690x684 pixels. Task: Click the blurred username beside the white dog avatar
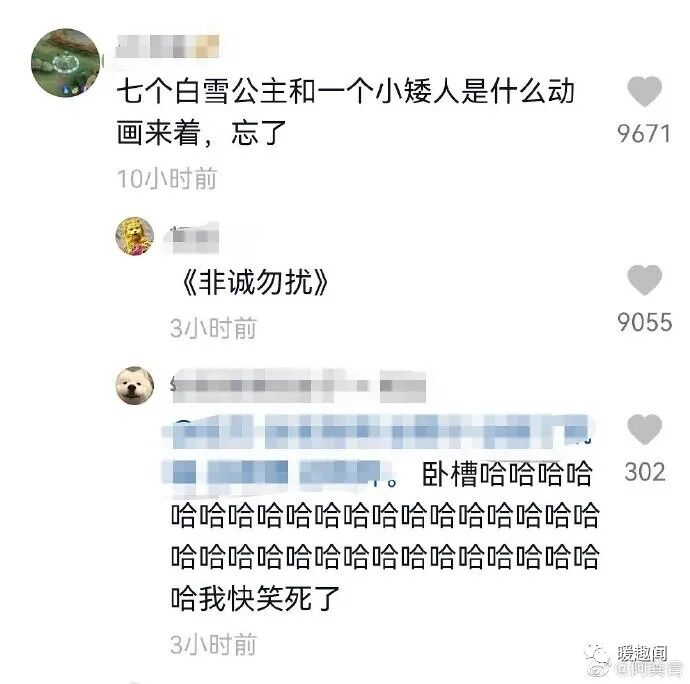click(298, 386)
